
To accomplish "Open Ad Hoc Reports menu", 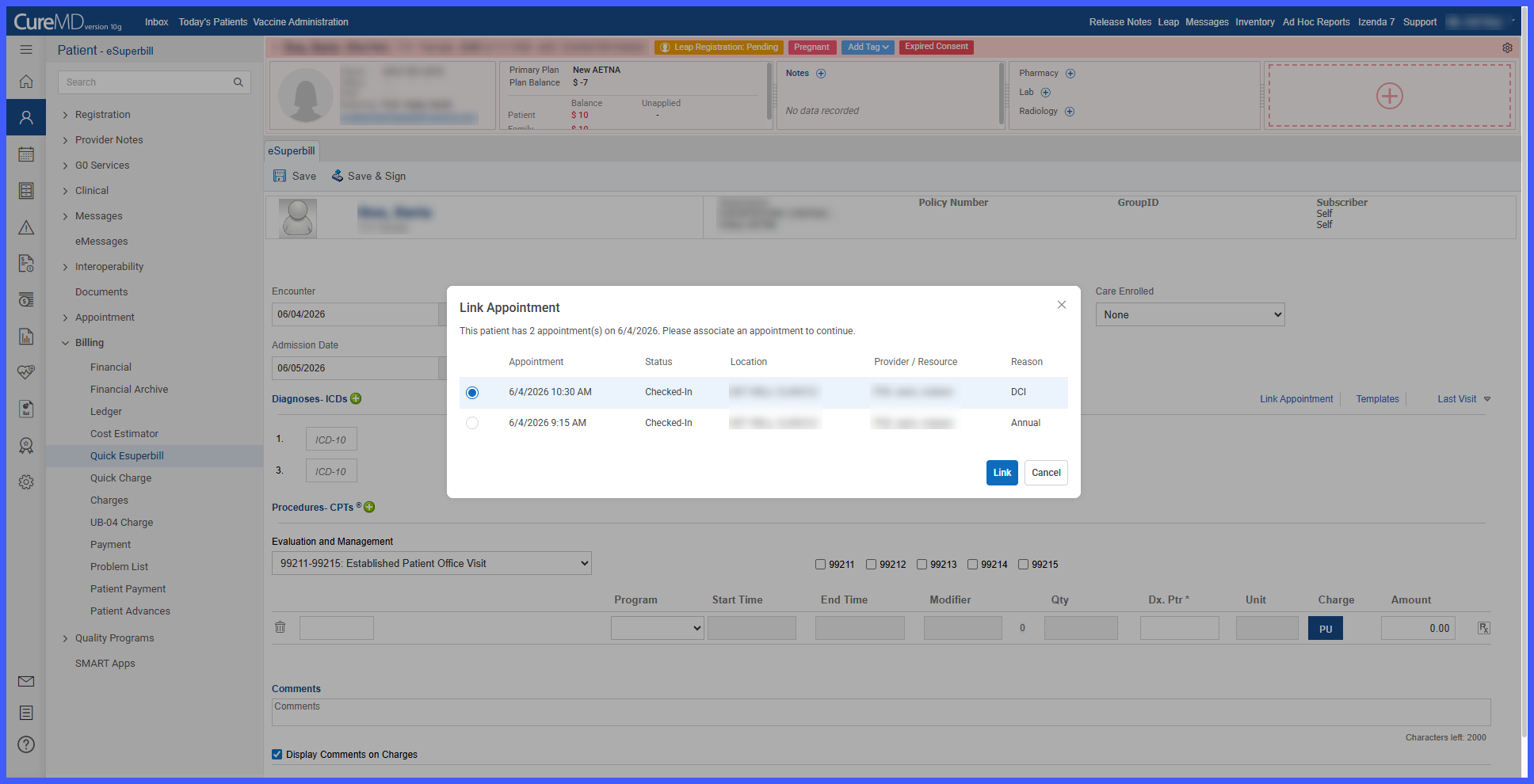I will (x=1316, y=22).
